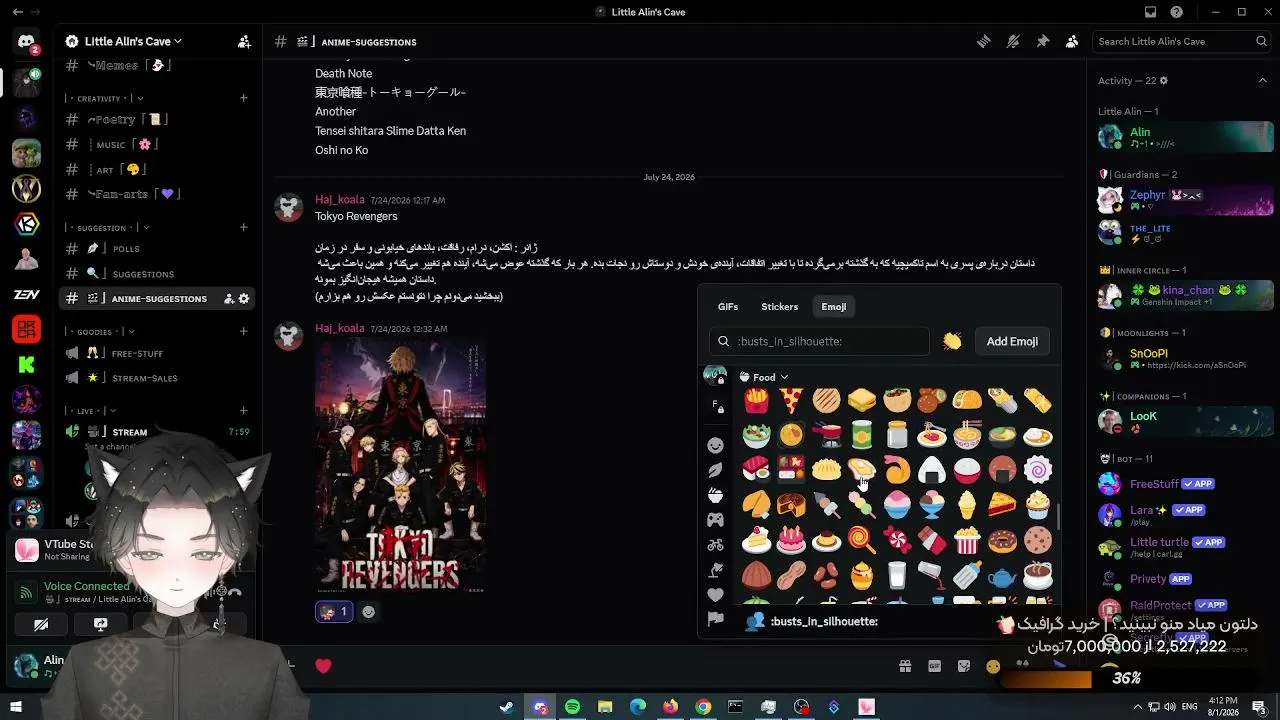The width and height of the screenshot is (1280, 720).
Task: Toggle the existing reaction with count 1
Action: pos(334,612)
